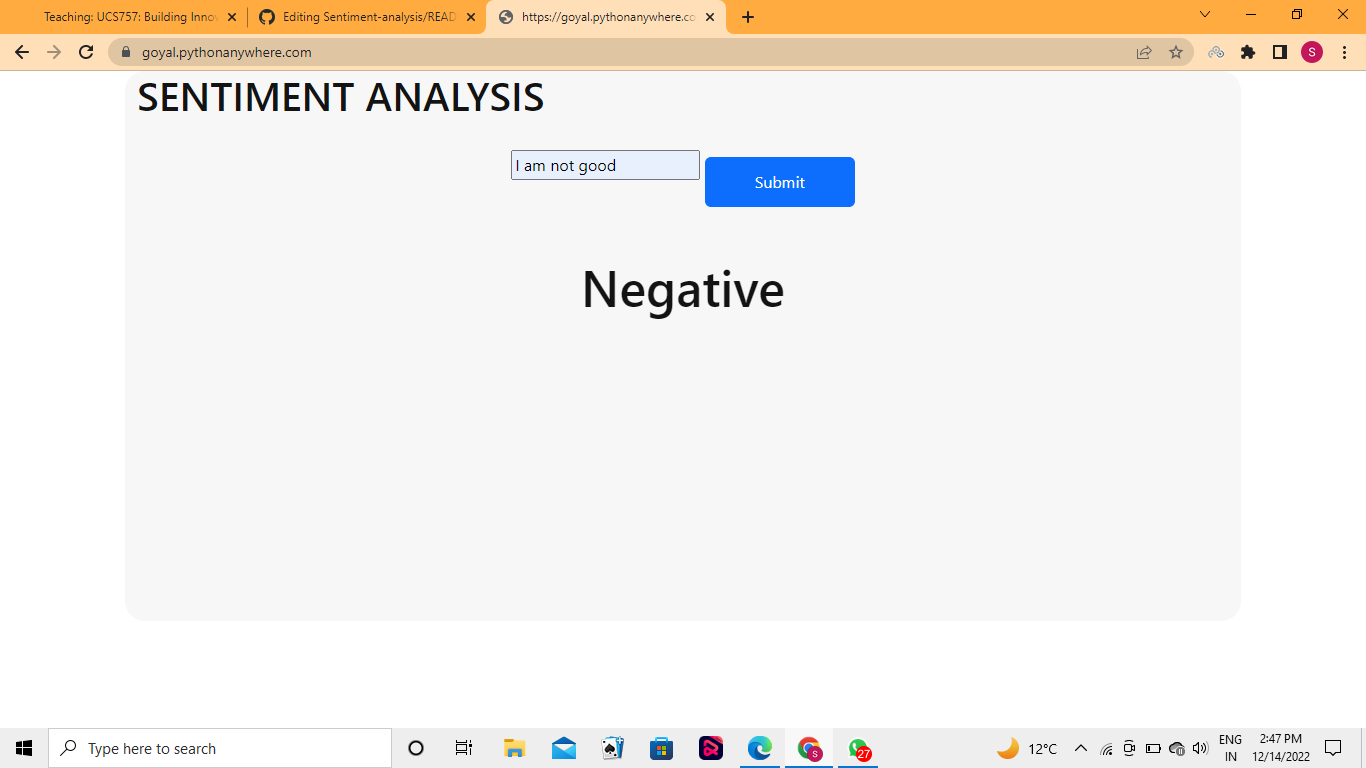Image resolution: width=1366 pixels, height=768 pixels.
Task: Bookmark this page using the star icon
Action: 1176,51
